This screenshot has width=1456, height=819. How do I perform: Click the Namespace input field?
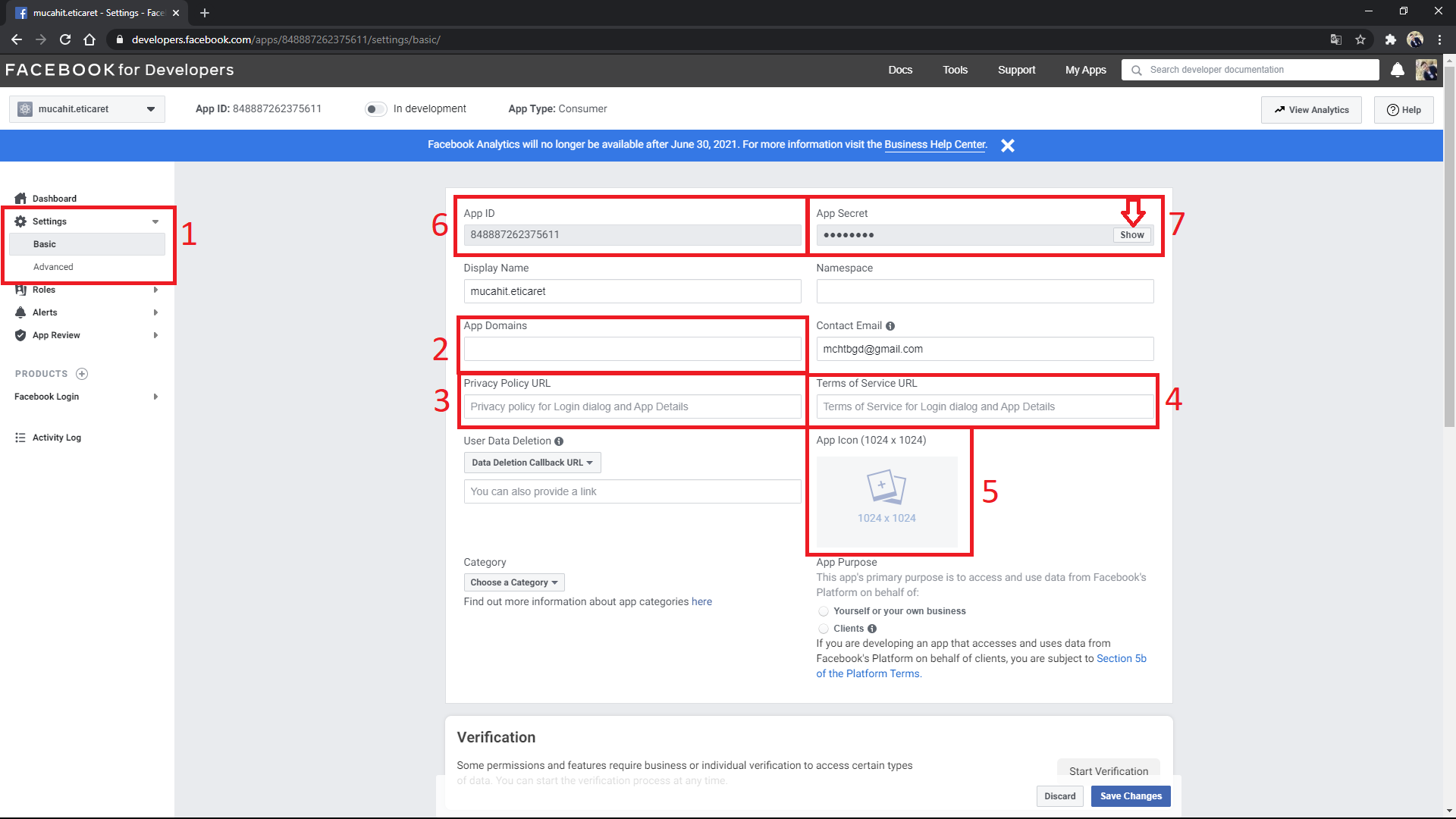click(x=985, y=291)
